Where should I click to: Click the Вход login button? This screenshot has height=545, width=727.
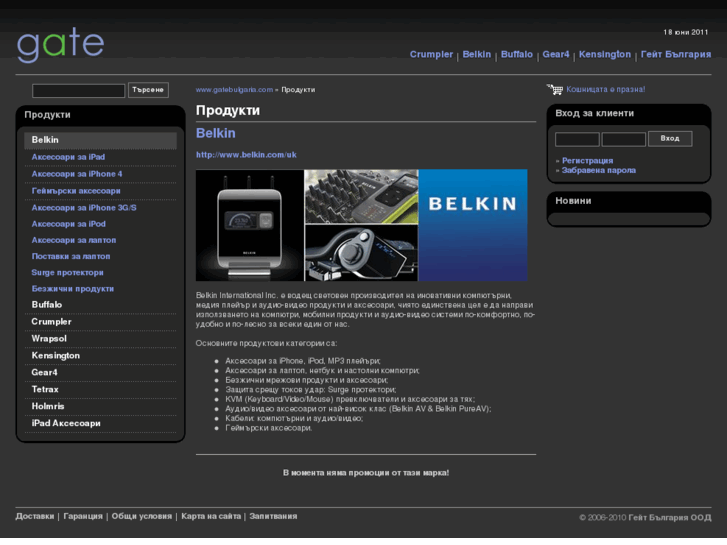[x=670, y=139]
